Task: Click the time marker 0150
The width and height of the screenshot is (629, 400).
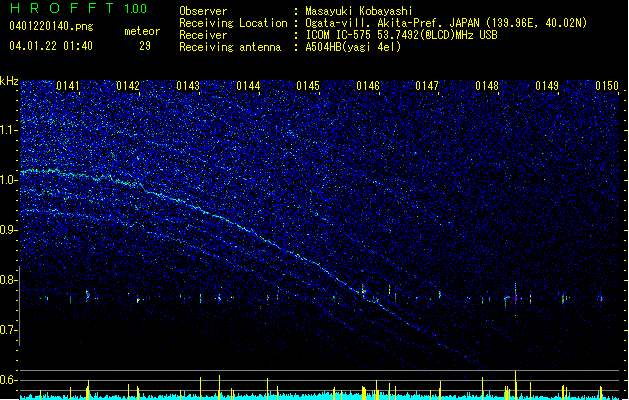Action: [x=607, y=86]
